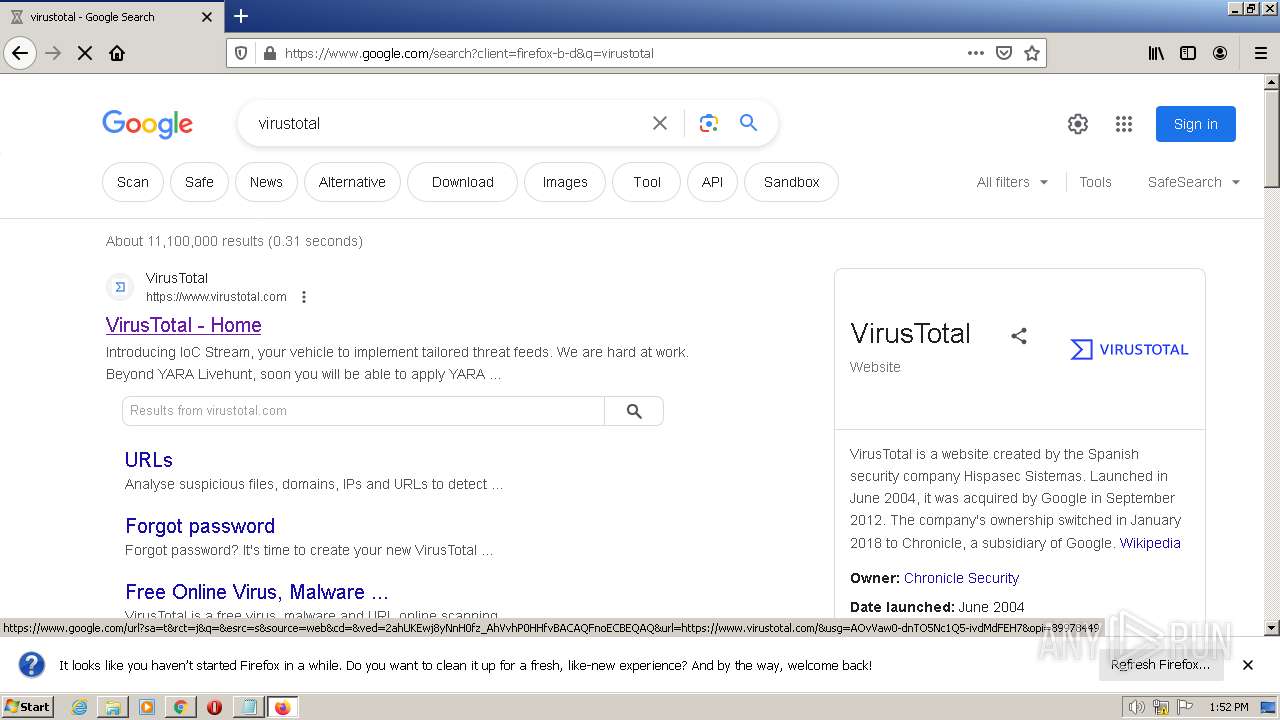Filter results by Safe chip
The image size is (1280, 720).
click(199, 182)
